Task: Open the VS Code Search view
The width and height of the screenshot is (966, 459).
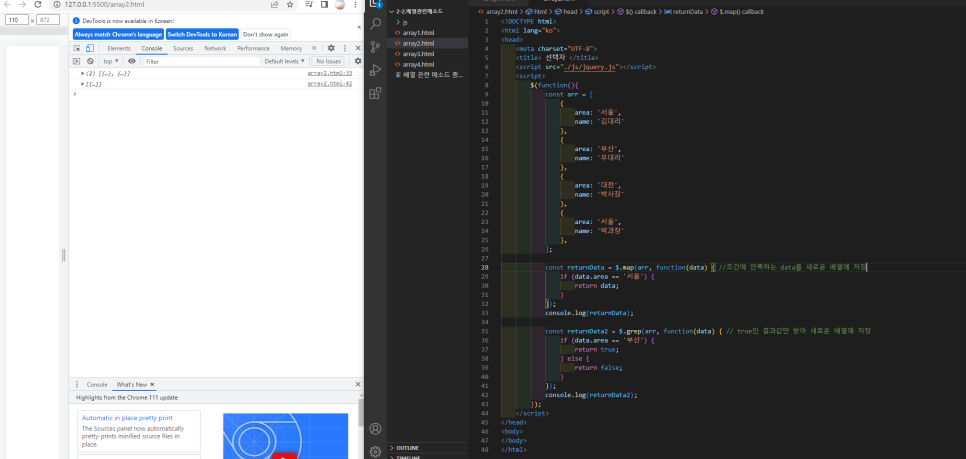Action: click(375, 25)
